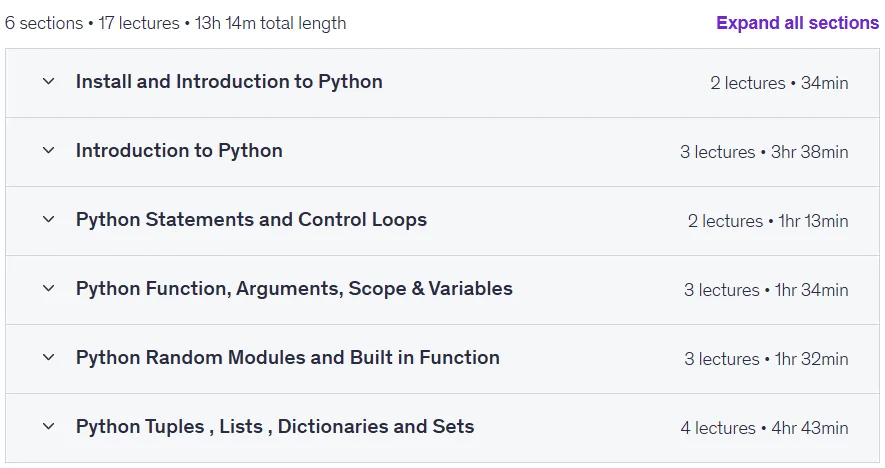
Task: Click chevron beside Python Tuples, Lists, Dictionaries and Sets
Action: coord(49,426)
